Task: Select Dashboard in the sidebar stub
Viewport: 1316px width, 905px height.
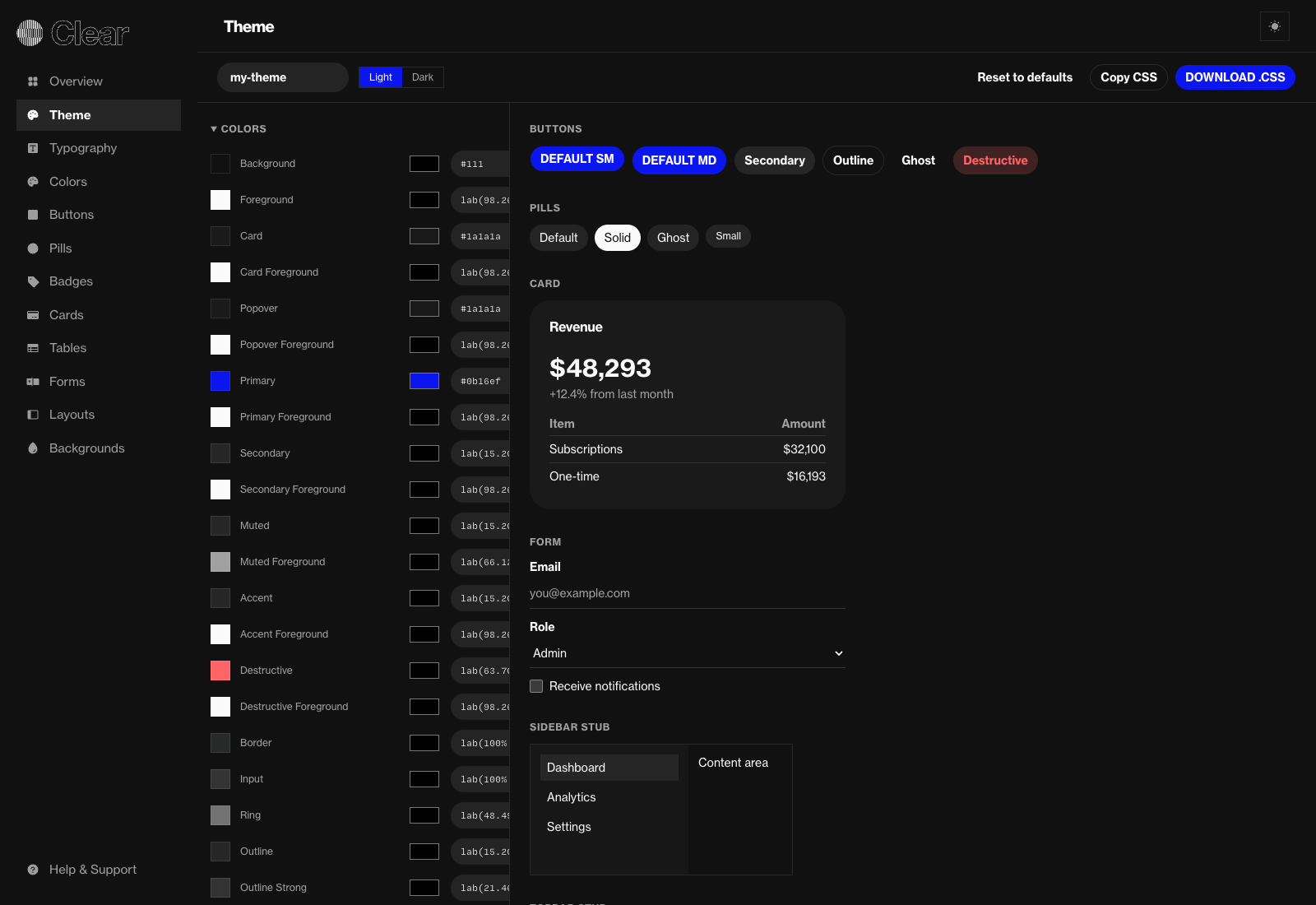Action: click(x=609, y=768)
